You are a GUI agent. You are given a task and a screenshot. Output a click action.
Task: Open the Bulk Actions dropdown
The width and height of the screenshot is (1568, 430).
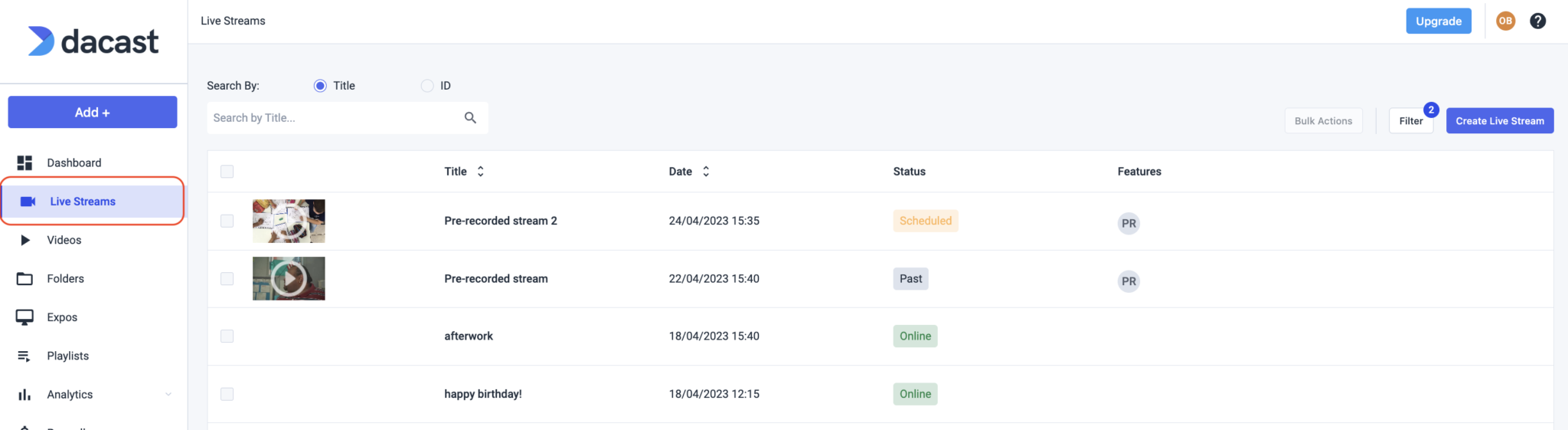[1323, 121]
